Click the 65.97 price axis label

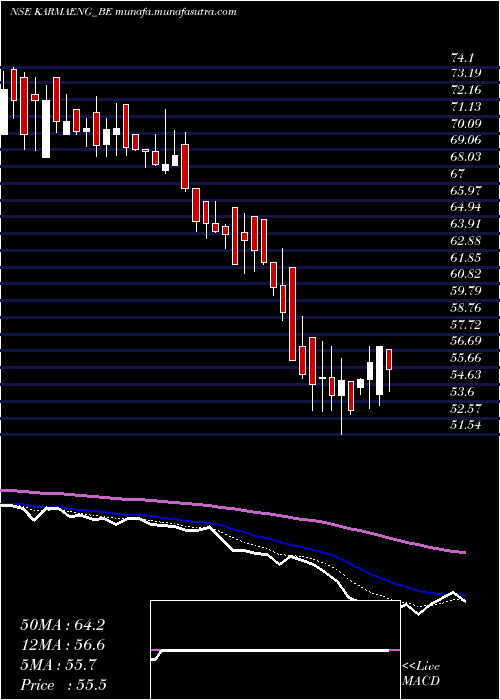pos(466,191)
